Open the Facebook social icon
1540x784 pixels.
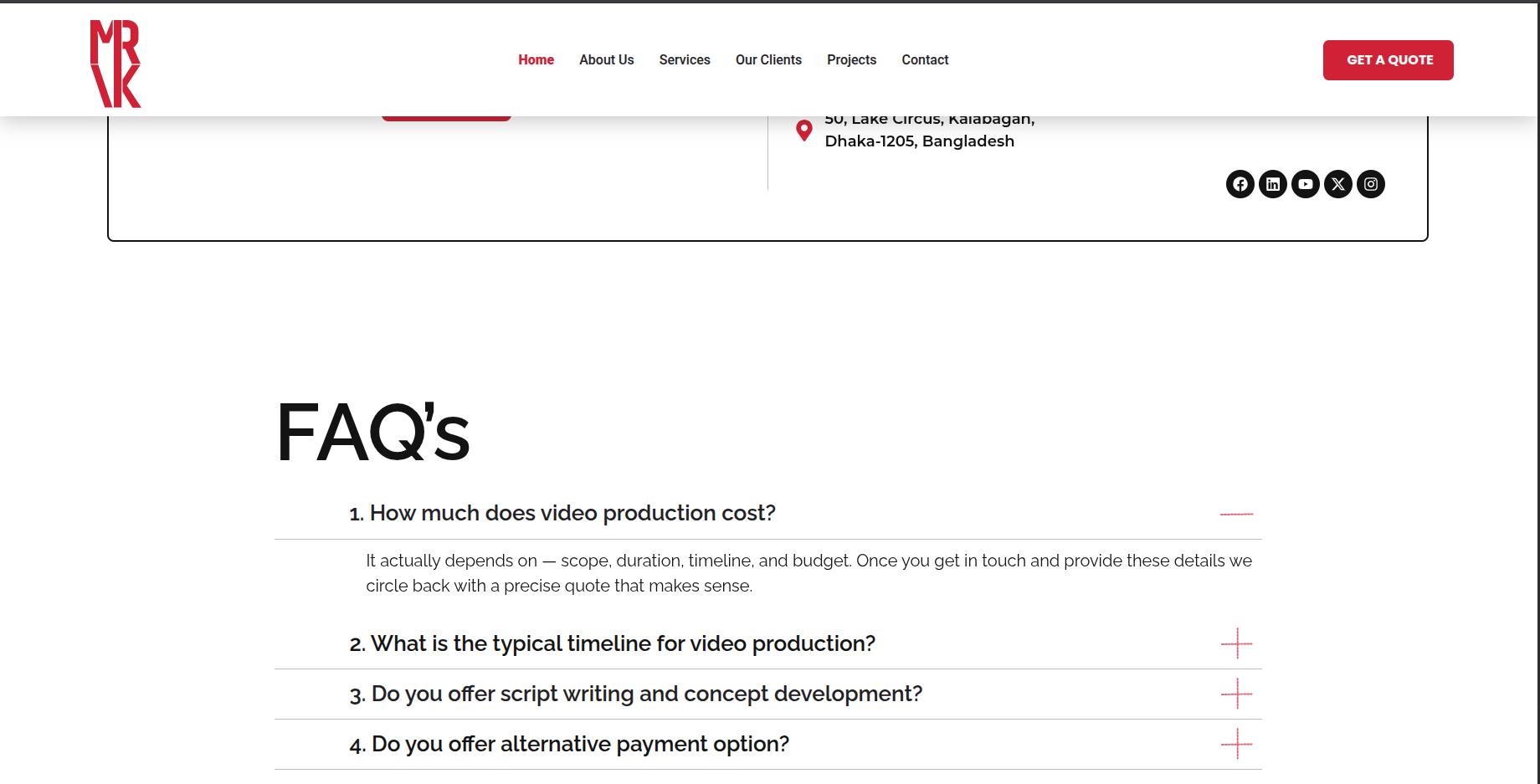[x=1240, y=184]
